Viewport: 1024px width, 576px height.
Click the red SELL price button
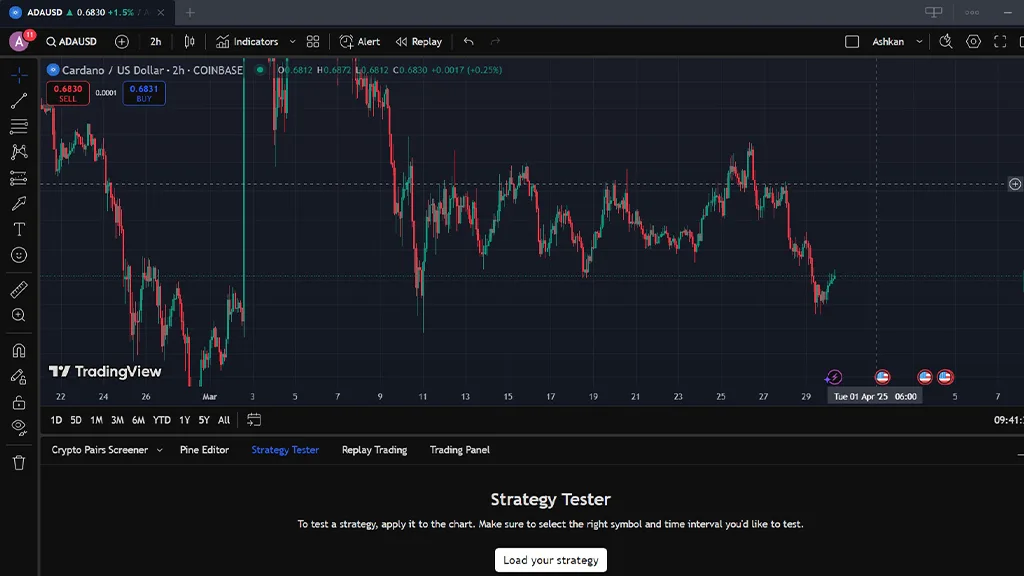(67, 93)
